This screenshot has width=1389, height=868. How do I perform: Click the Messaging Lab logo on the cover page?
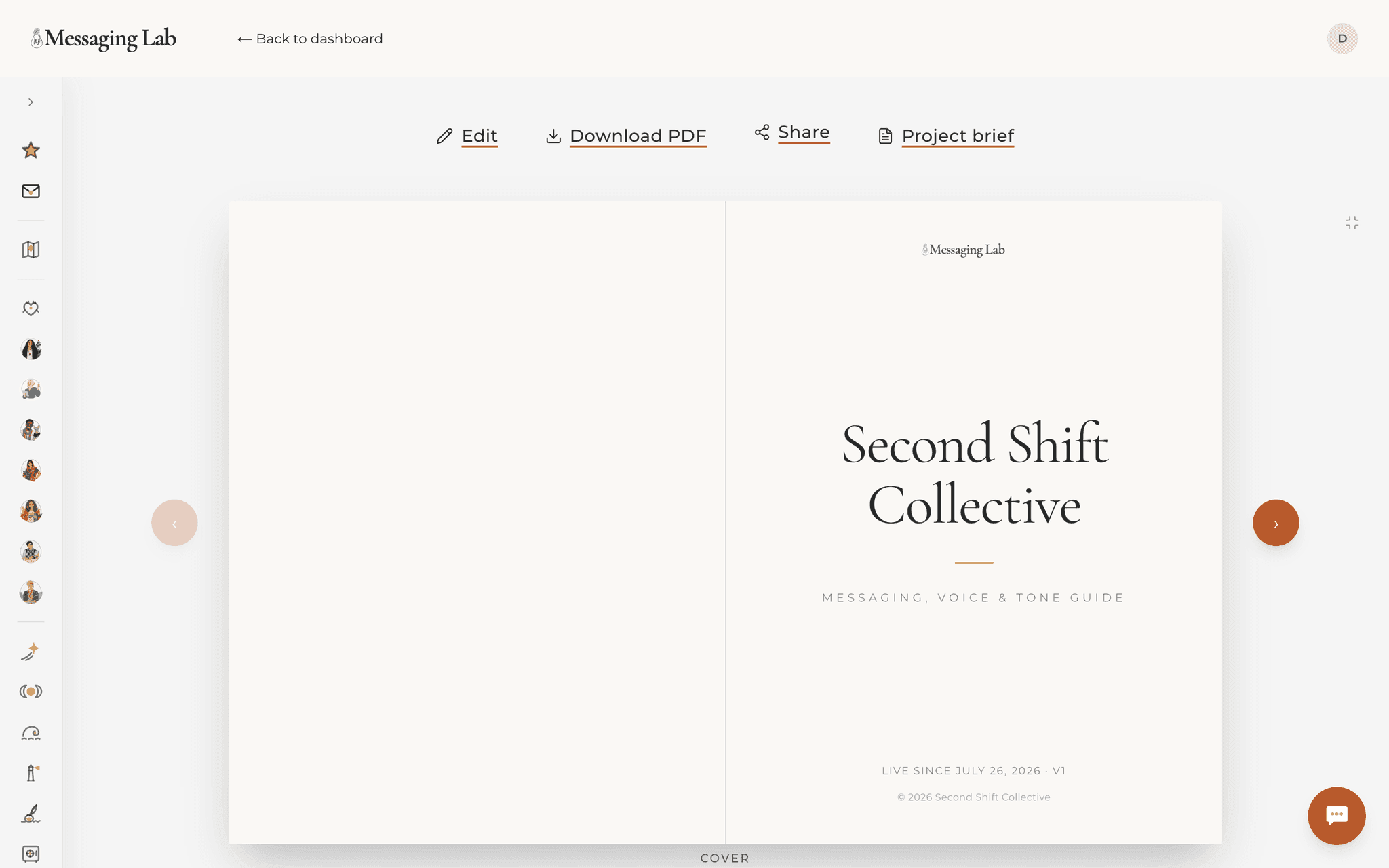coord(963,250)
